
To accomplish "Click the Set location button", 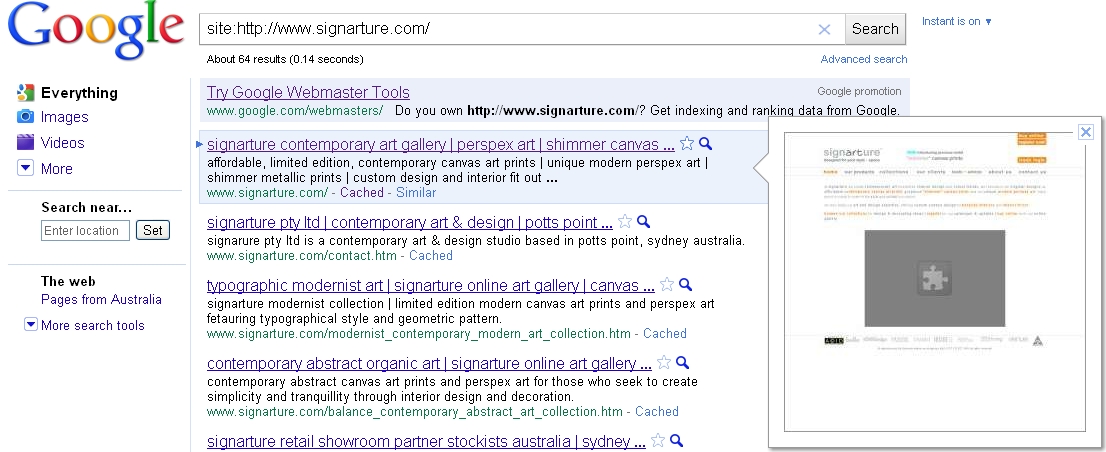I will pyautogui.click(x=152, y=230).
